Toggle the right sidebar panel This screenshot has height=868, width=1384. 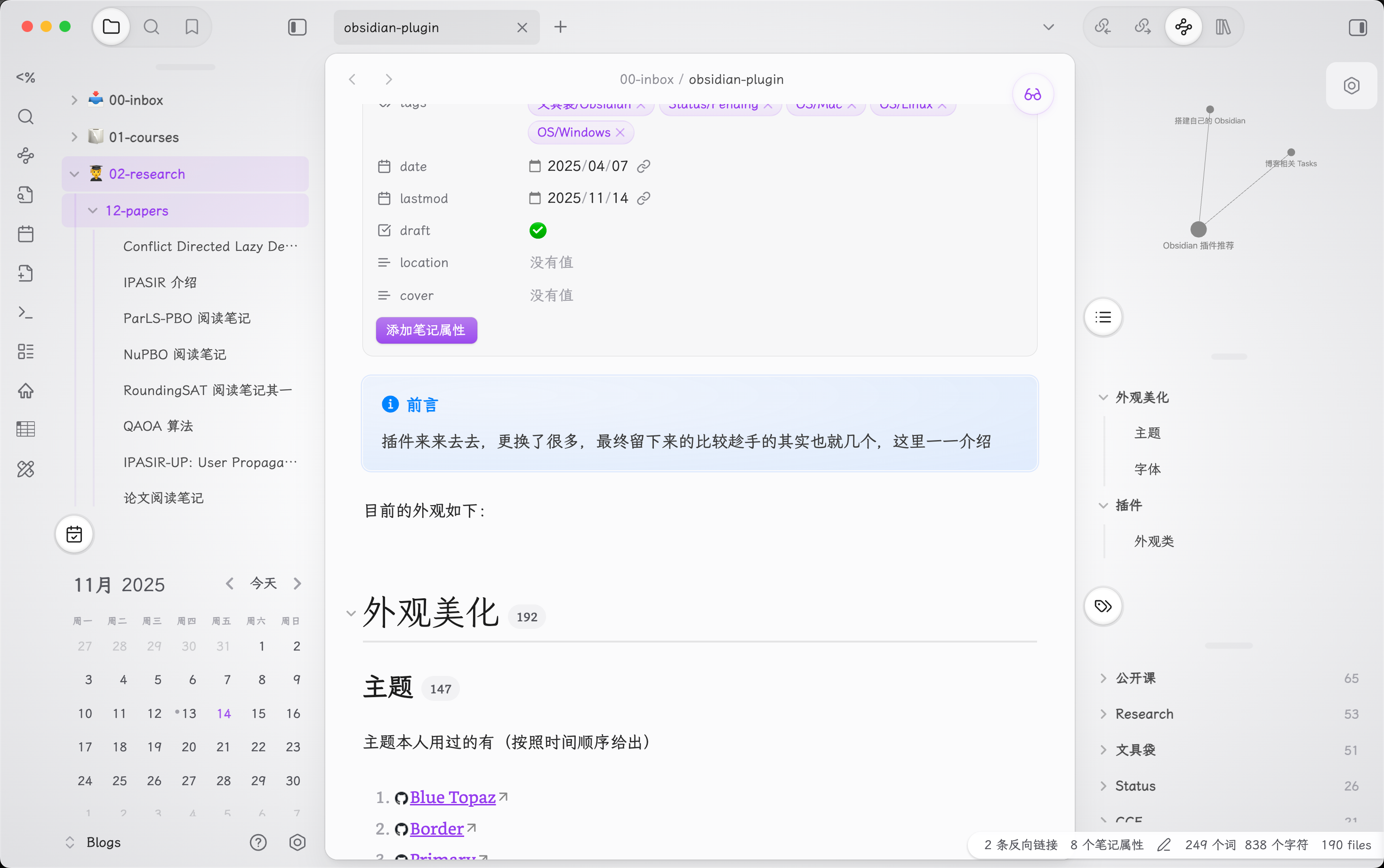coord(1358,27)
